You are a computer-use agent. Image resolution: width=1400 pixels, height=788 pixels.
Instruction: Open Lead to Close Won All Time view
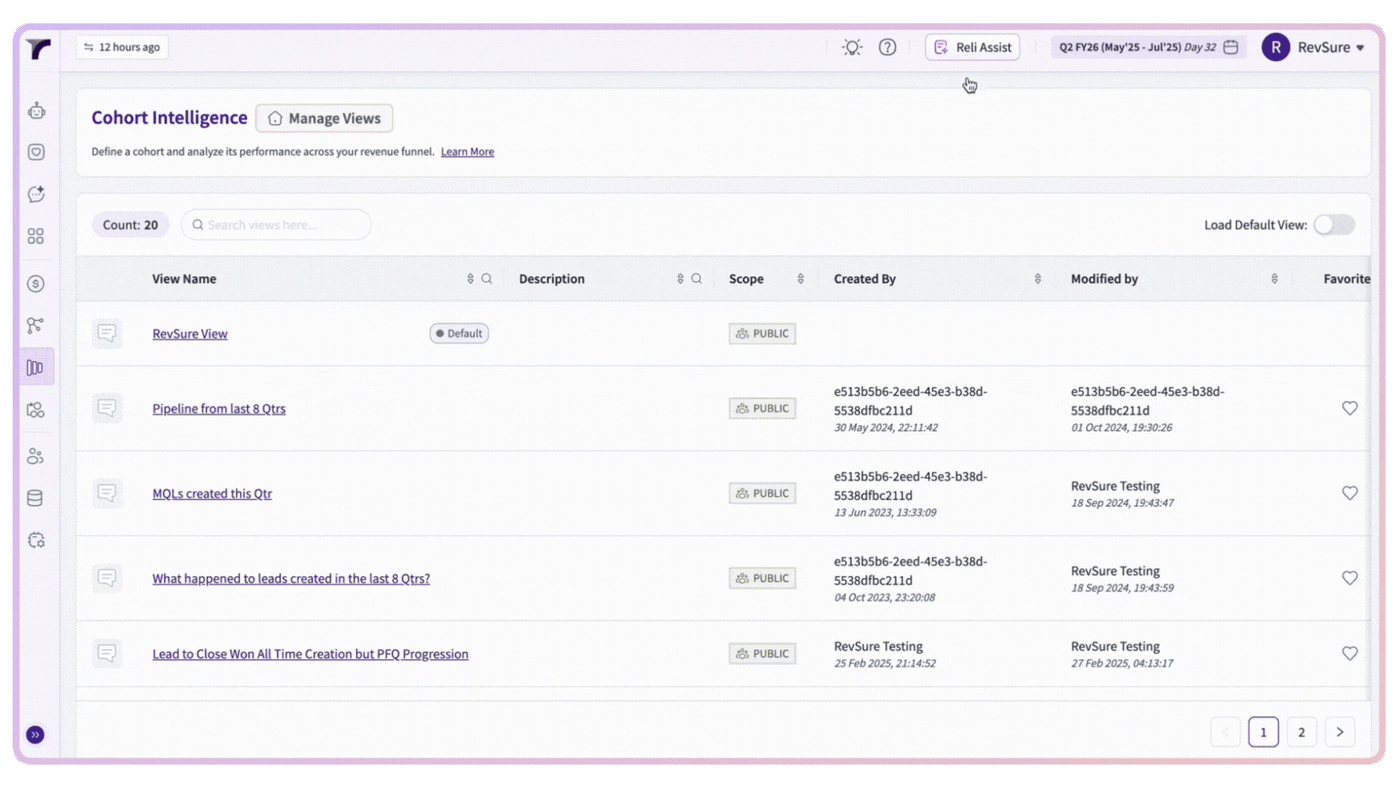[x=310, y=654]
